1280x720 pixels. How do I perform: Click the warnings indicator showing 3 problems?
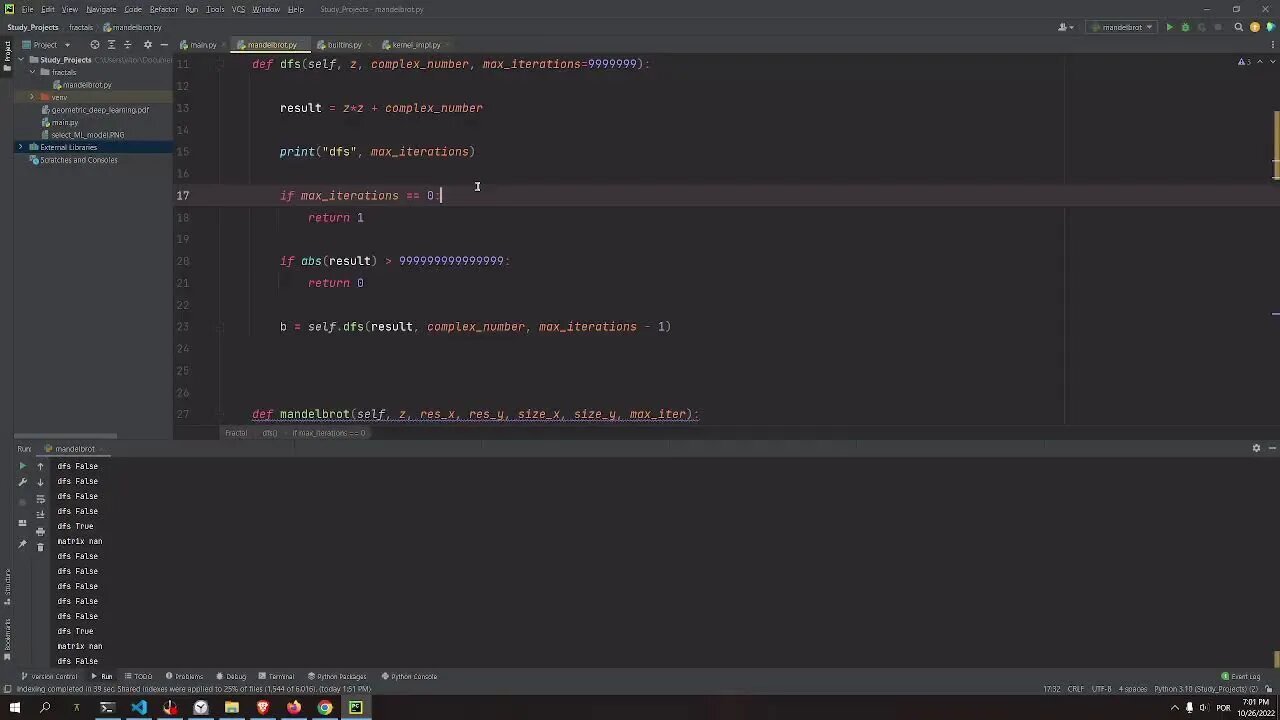(x=1243, y=62)
